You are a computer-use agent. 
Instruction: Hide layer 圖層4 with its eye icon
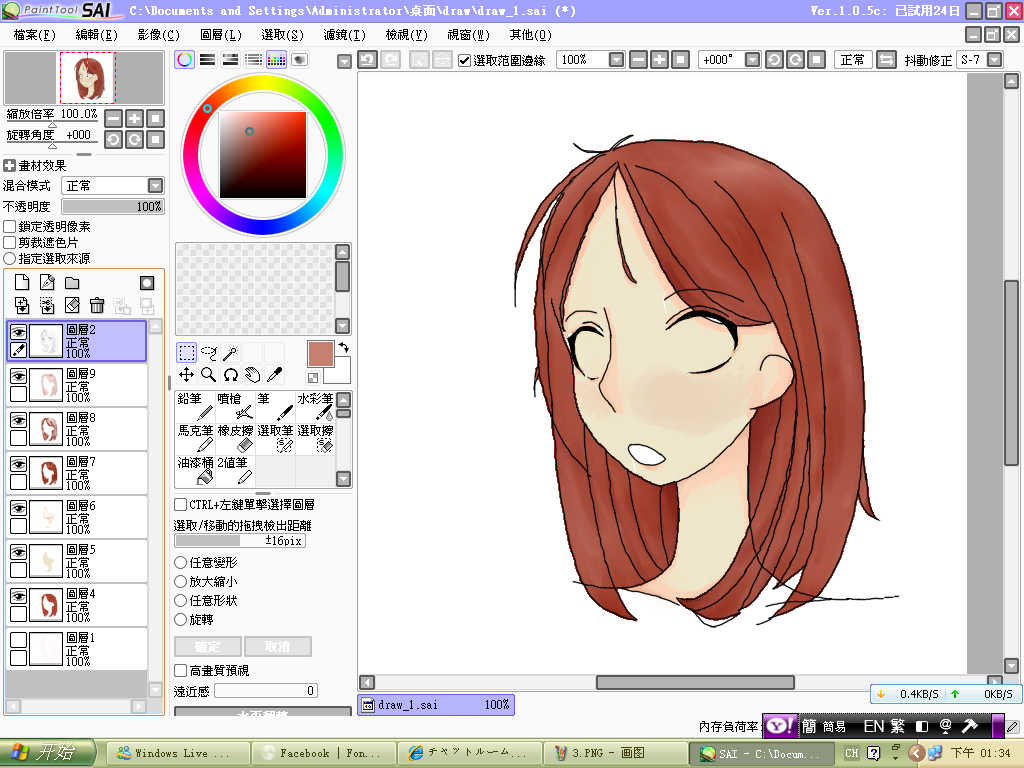[x=18, y=596]
